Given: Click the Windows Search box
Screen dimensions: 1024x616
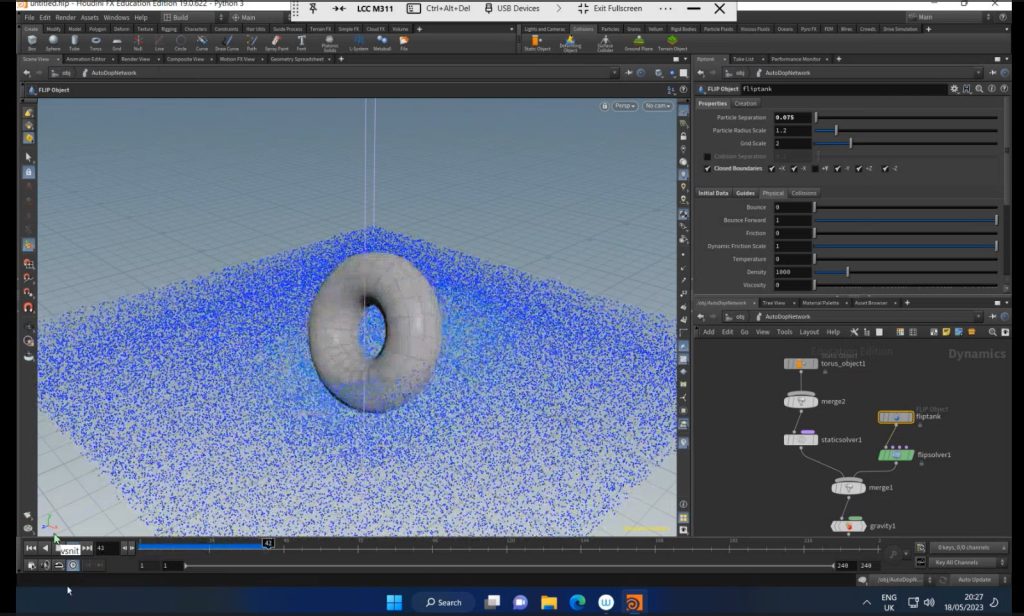Looking at the screenshot, I should 443,602.
